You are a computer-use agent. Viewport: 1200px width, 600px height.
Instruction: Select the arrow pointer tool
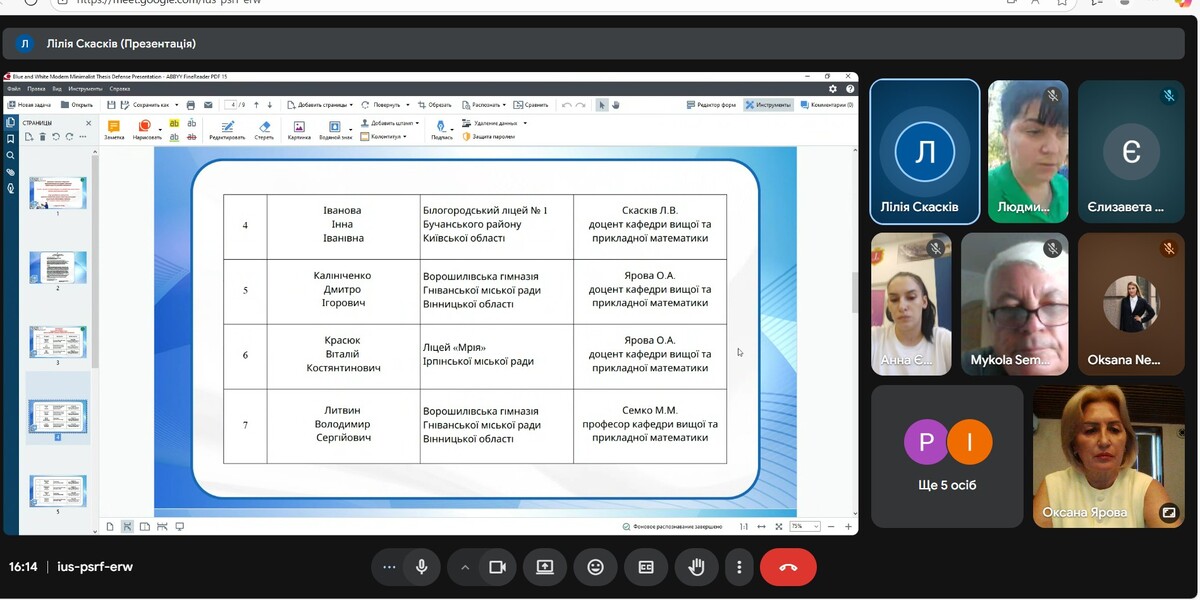click(x=603, y=104)
